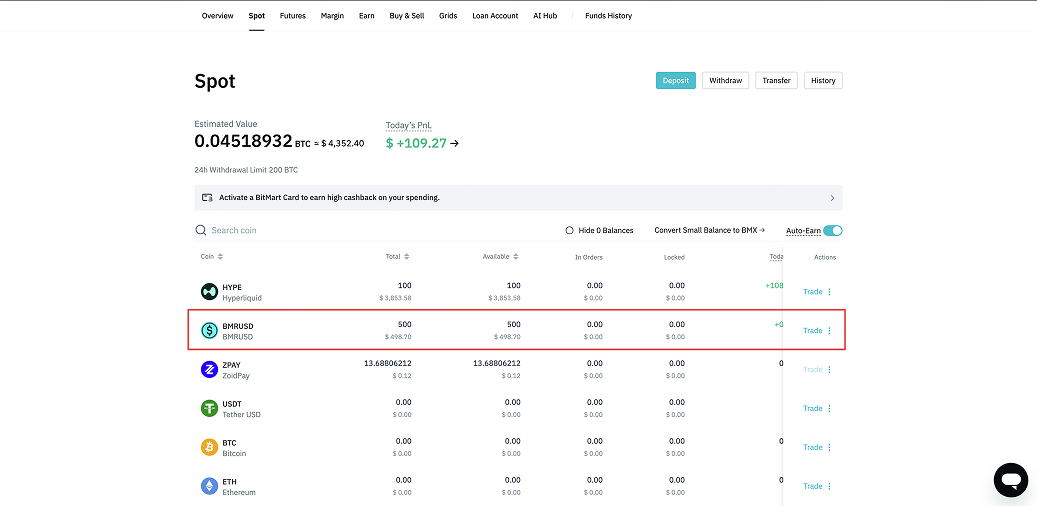
Task: Click the Today's PnL label
Action: [x=409, y=126]
